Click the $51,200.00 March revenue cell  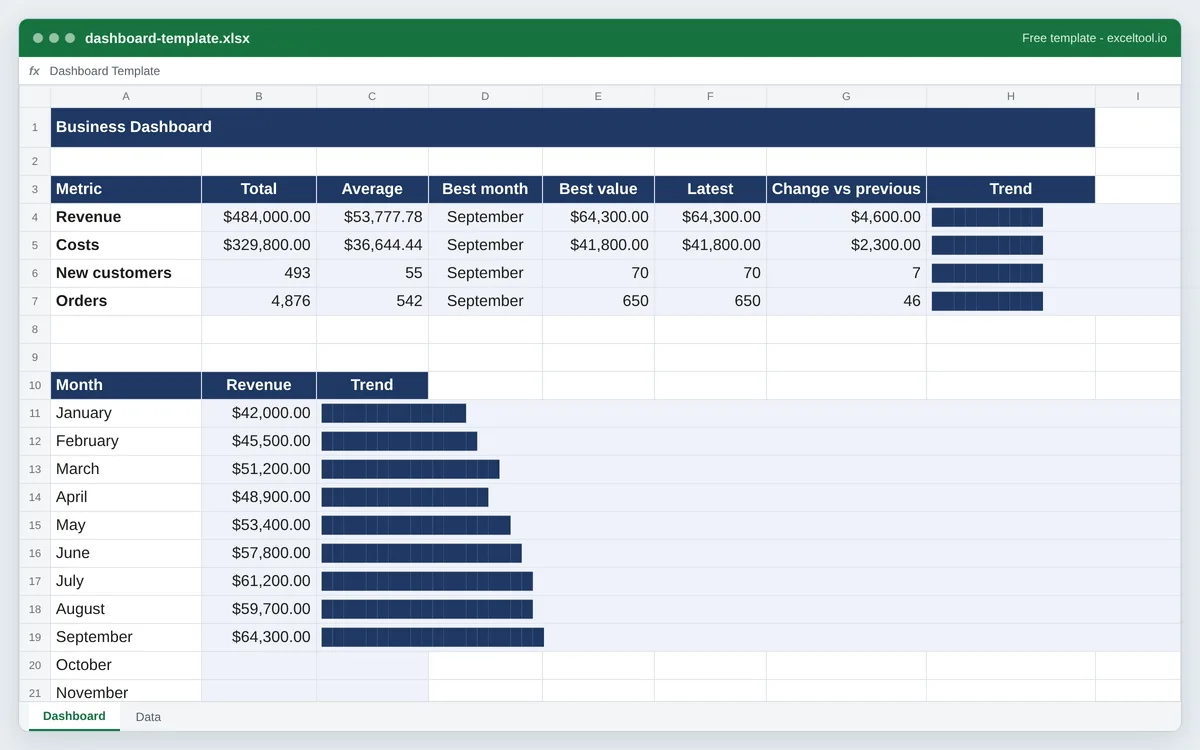(259, 469)
